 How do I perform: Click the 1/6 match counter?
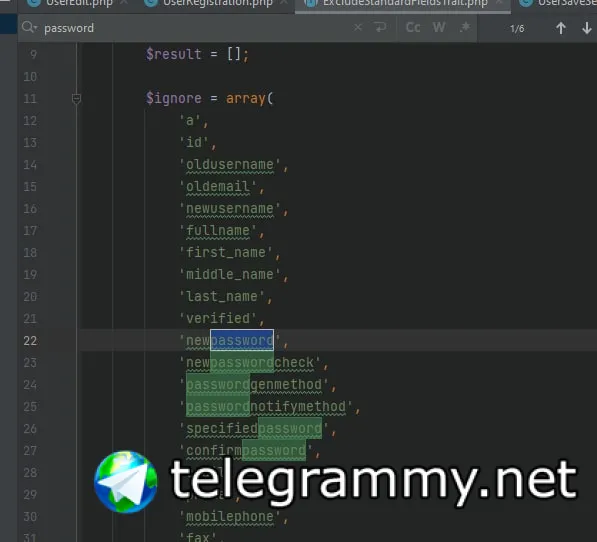point(517,29)
